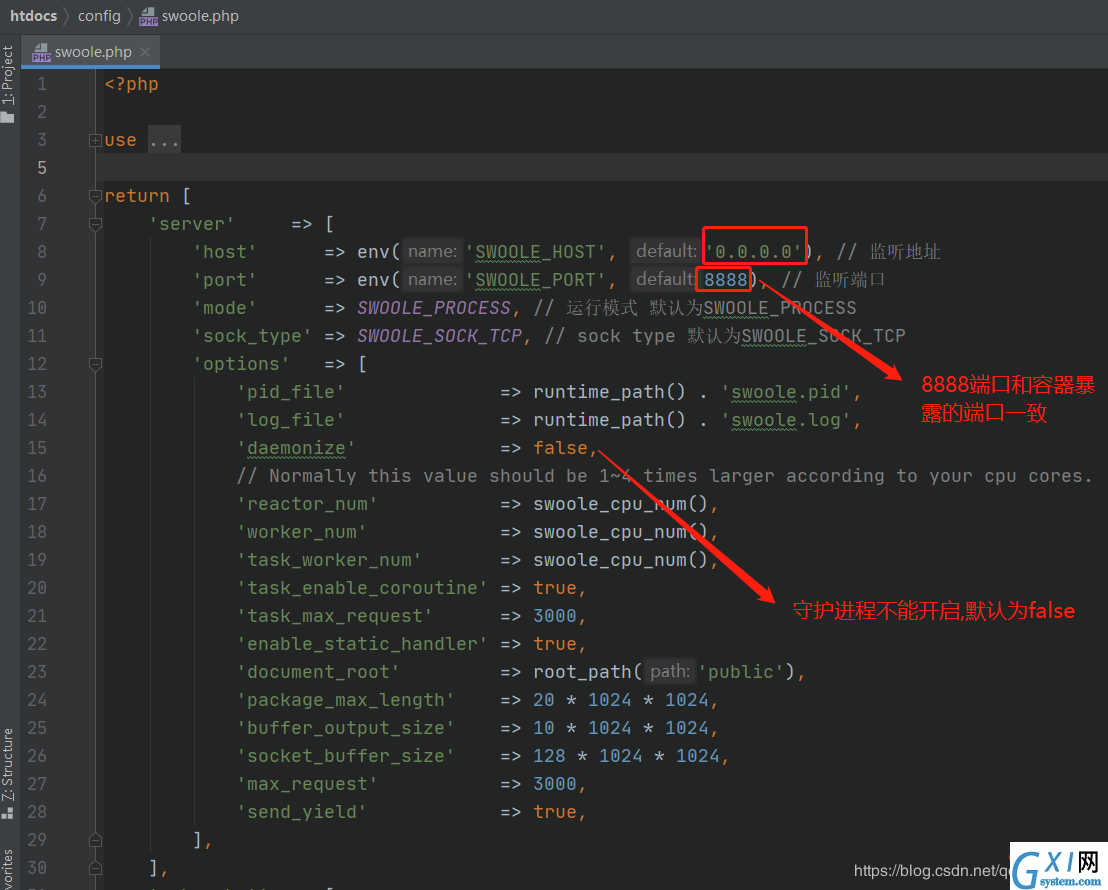This screenshot has width=1108, height=890.
Task: Expand the folded use statements
Action: point(95,140)
